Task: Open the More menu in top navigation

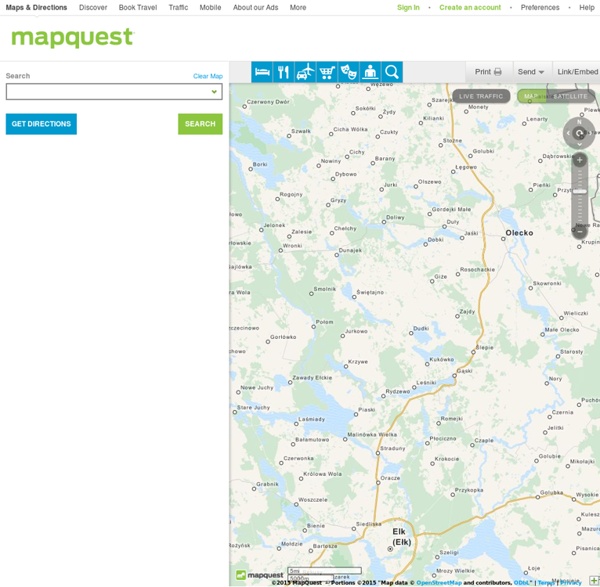Action: [298, 7]
